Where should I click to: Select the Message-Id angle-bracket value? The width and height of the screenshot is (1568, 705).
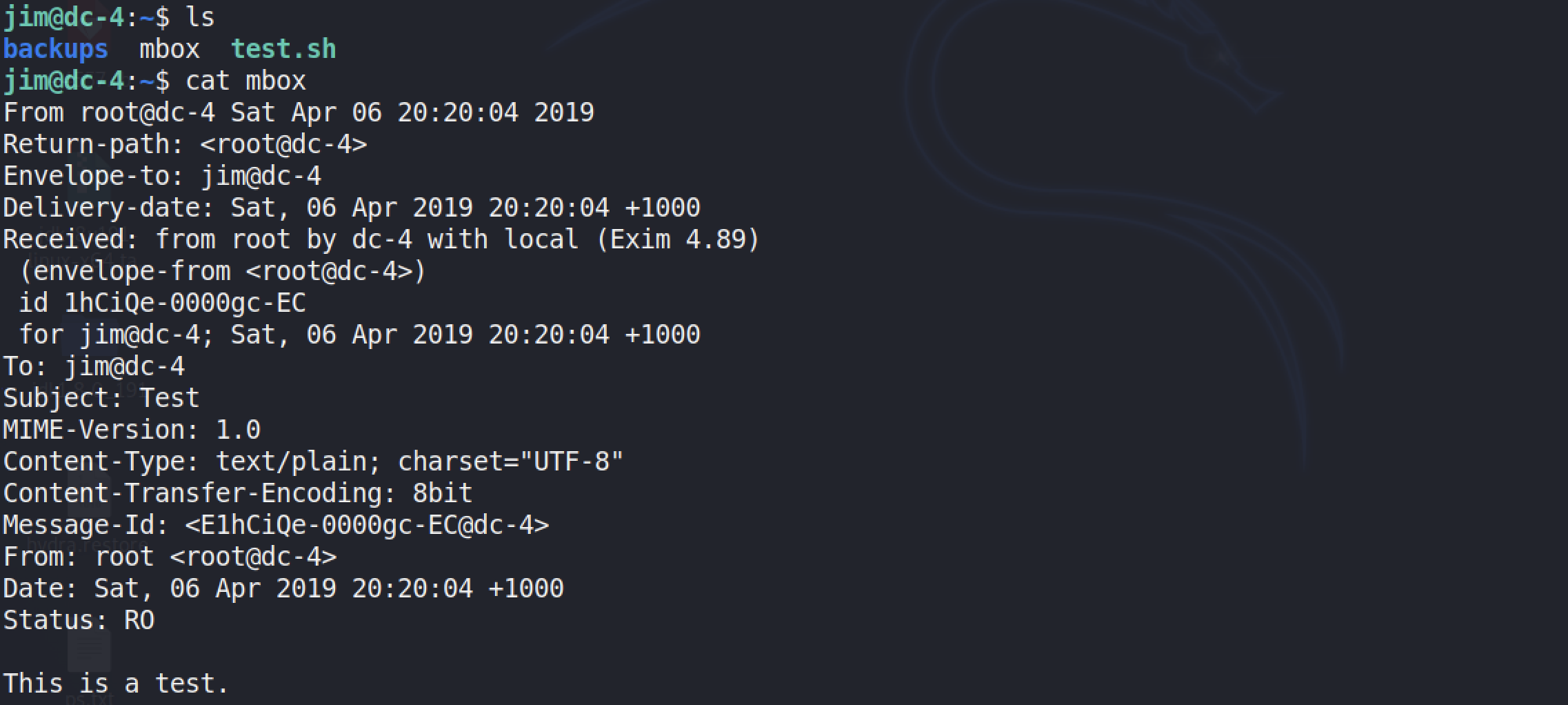(x=367, y=525)
